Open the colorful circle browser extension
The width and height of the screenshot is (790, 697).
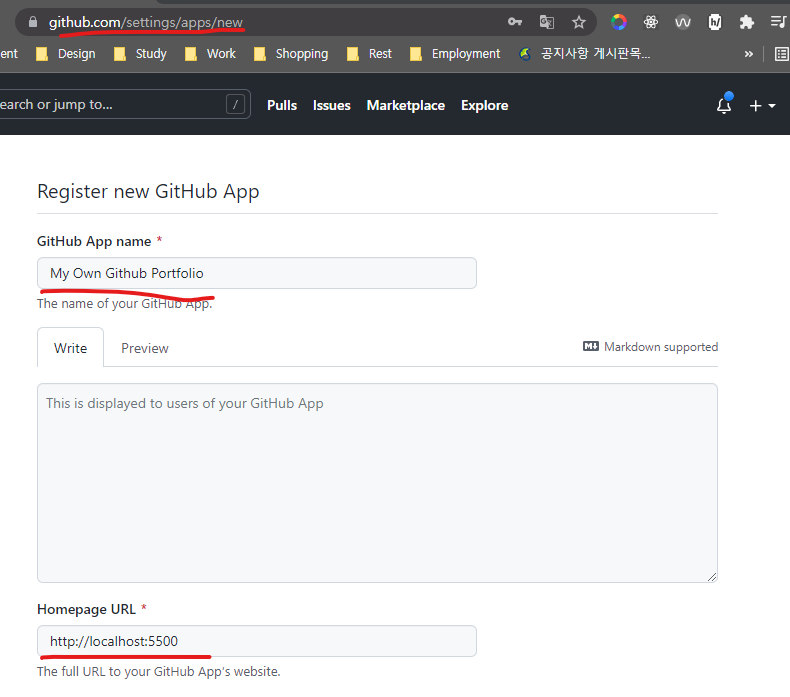(x=619, y=22)
